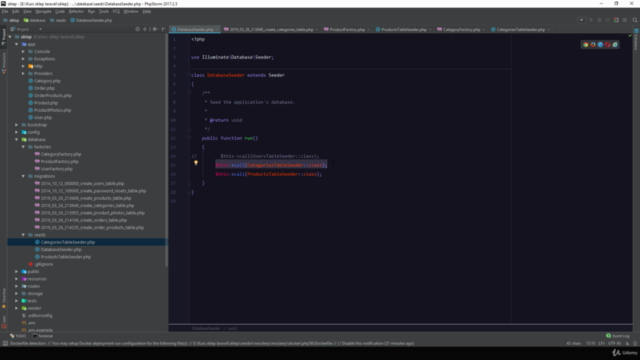640x360 pixels.
Task: Open Database side tool window tab
Action: pos(636,40)
